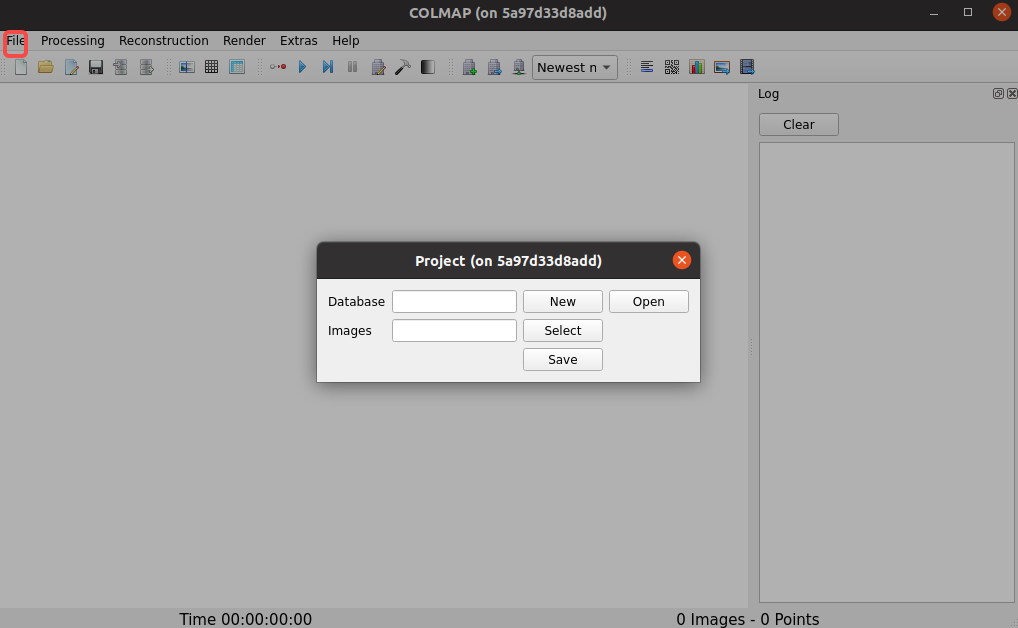Click the New project blank page icon

[x=21, y=67]
